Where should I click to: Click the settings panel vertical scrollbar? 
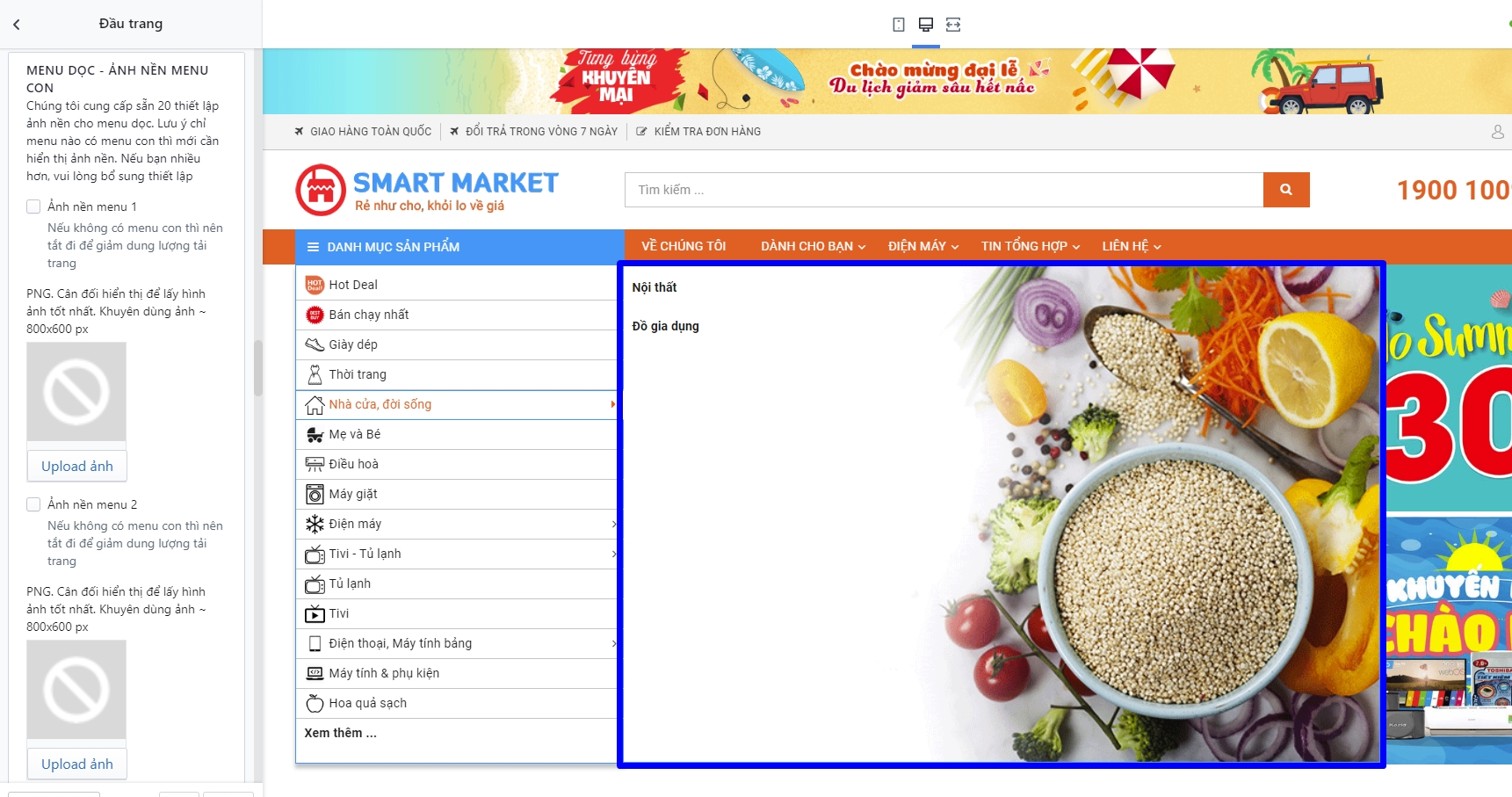(258, 369)
